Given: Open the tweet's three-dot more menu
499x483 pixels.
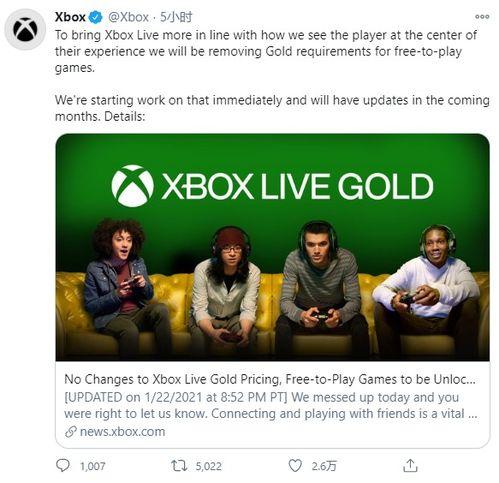Looking at the screenshot, I should pos(482,17).
